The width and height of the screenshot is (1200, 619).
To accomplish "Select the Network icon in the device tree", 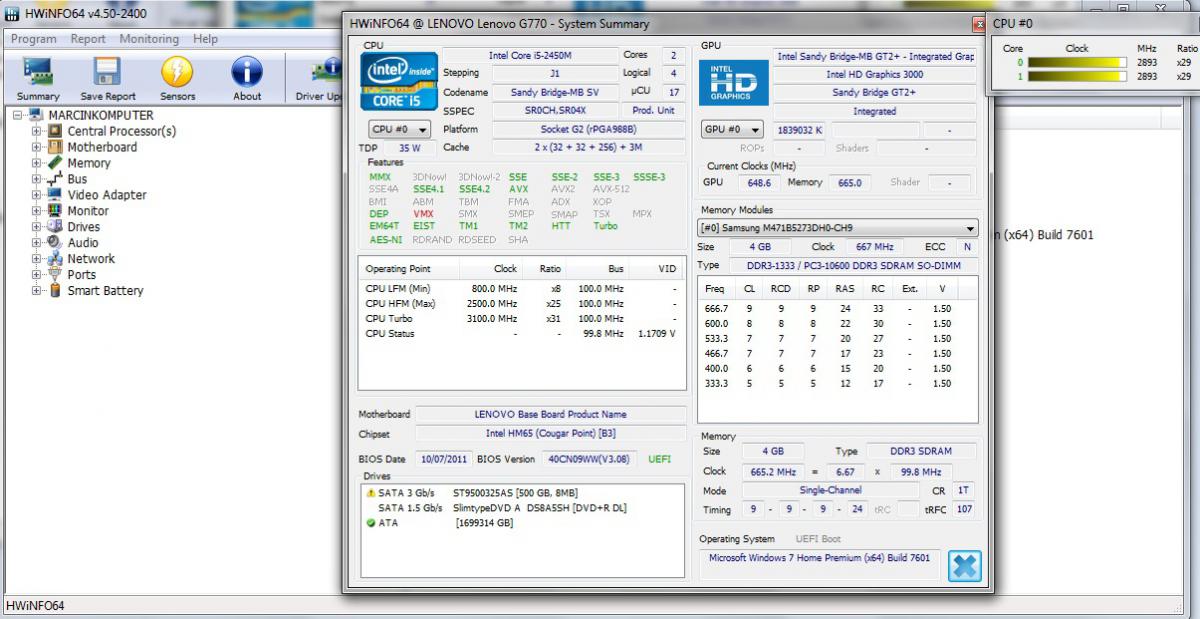I will coord(55,259).
